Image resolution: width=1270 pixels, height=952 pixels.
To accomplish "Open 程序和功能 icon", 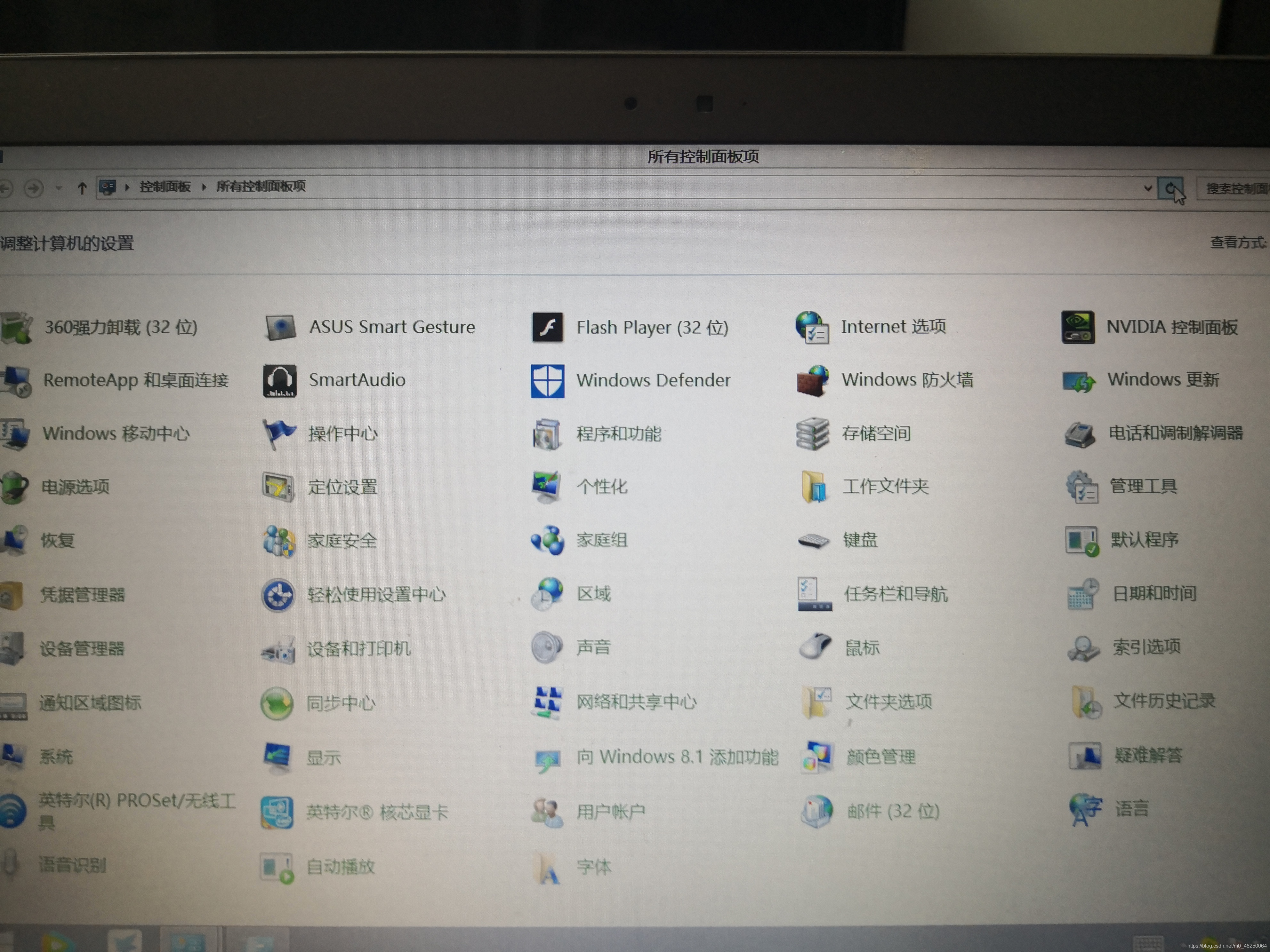I will [x=546, y=434].
